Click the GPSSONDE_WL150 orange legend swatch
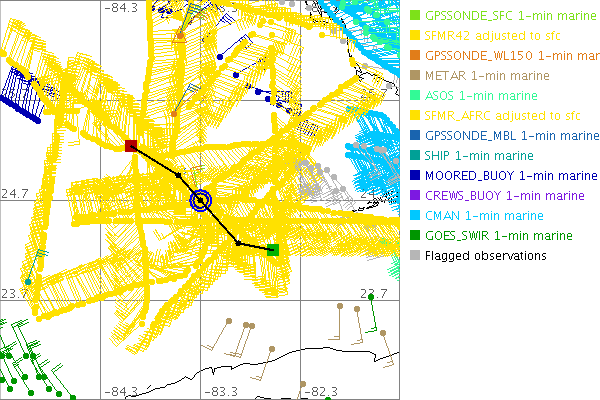The height and width of the screenshot is (400, 600). (x=415, y=56)
